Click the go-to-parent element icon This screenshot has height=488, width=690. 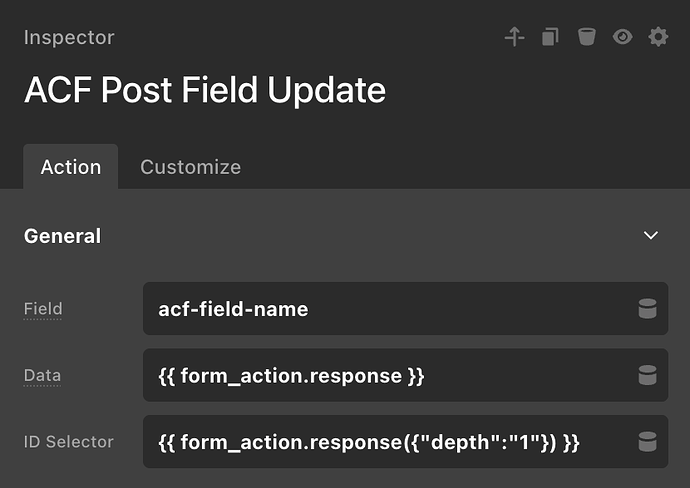pos(514,37)
